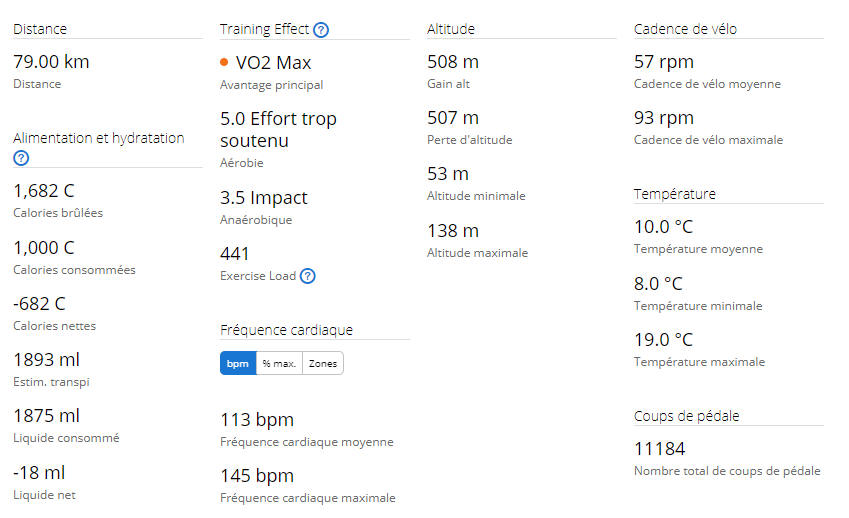
Task: Click the 3.5 Impact anaérobique value
Action: [264, 198]
